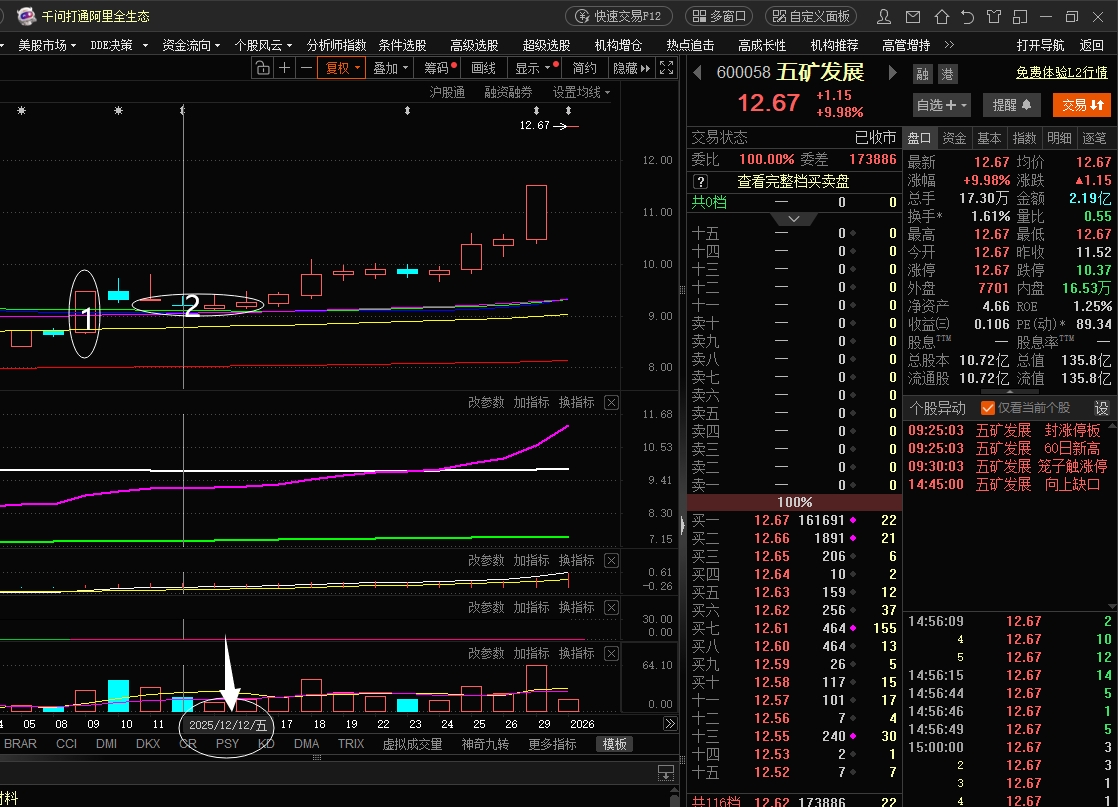Go to the home page icon
This screenshot has width=1118, height=807.
942,16
